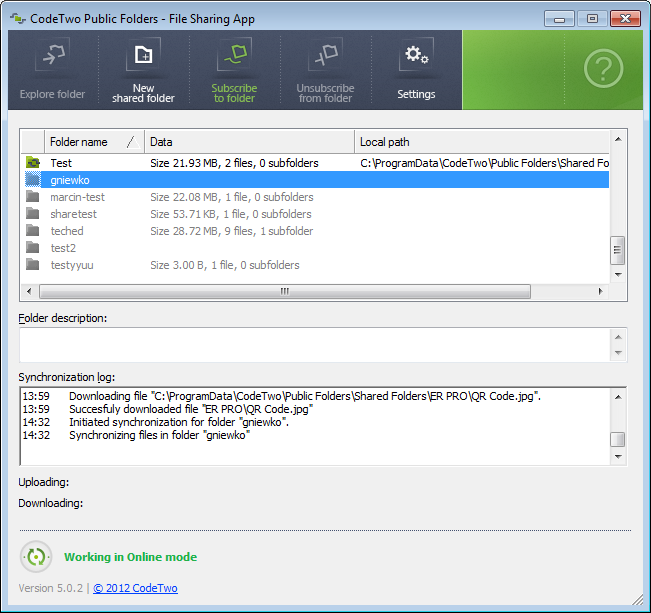Open the help question mark icon
Viewport: 651px width, 613px height.
tap(603, 69)
